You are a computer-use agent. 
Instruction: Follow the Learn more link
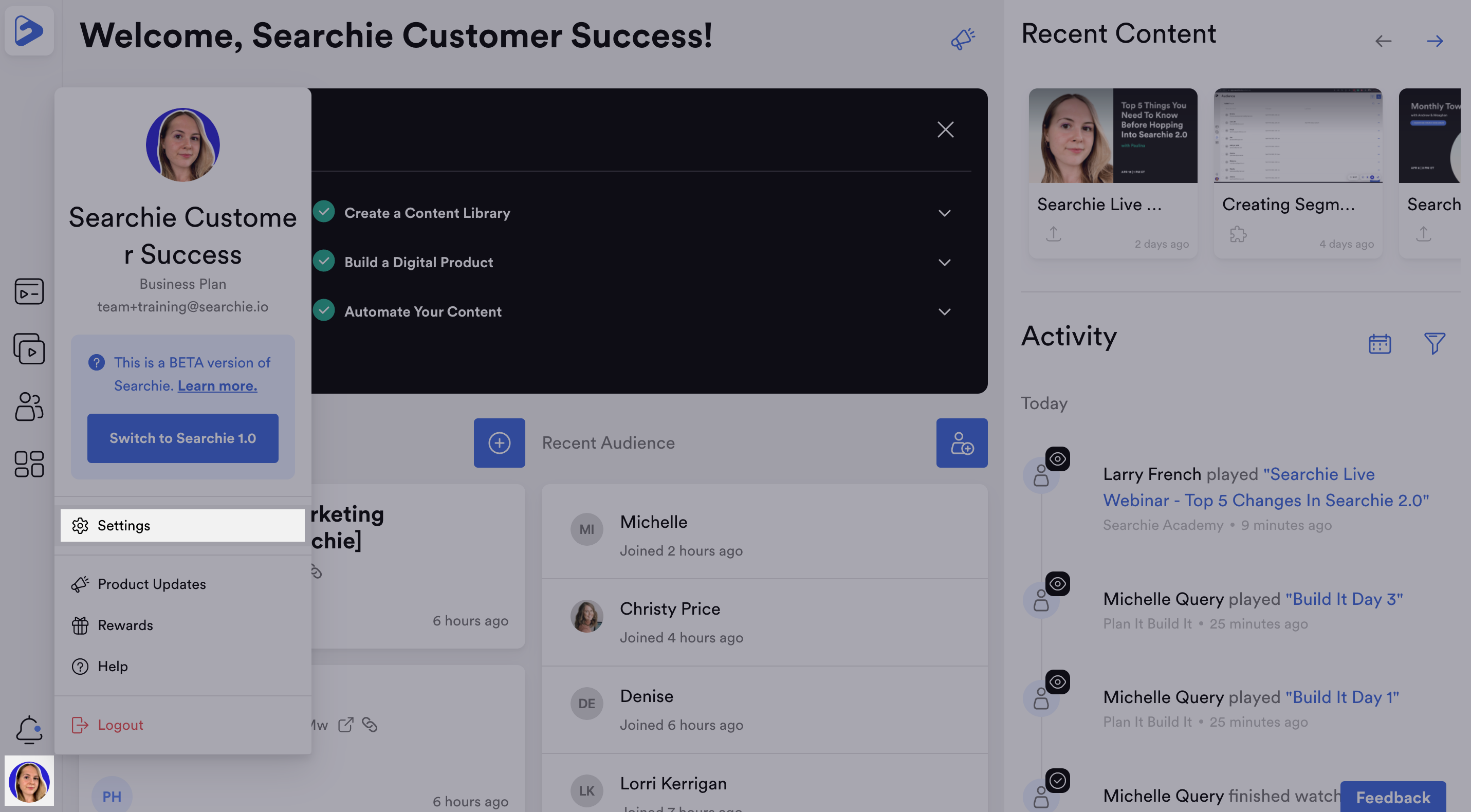tap(217, 386)
